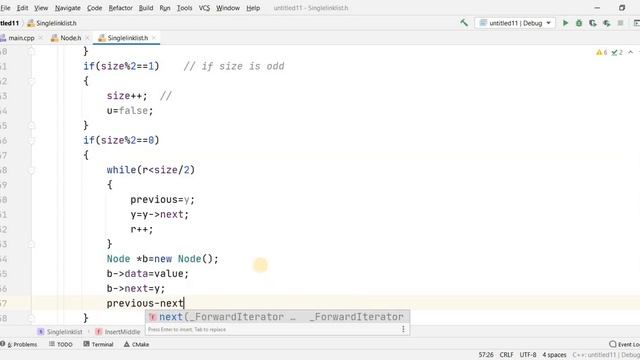The height and width of the screenshot is (360, 640).
Task: Click on the 'y=y->next;' code line
Action: [x=160, y=215]
